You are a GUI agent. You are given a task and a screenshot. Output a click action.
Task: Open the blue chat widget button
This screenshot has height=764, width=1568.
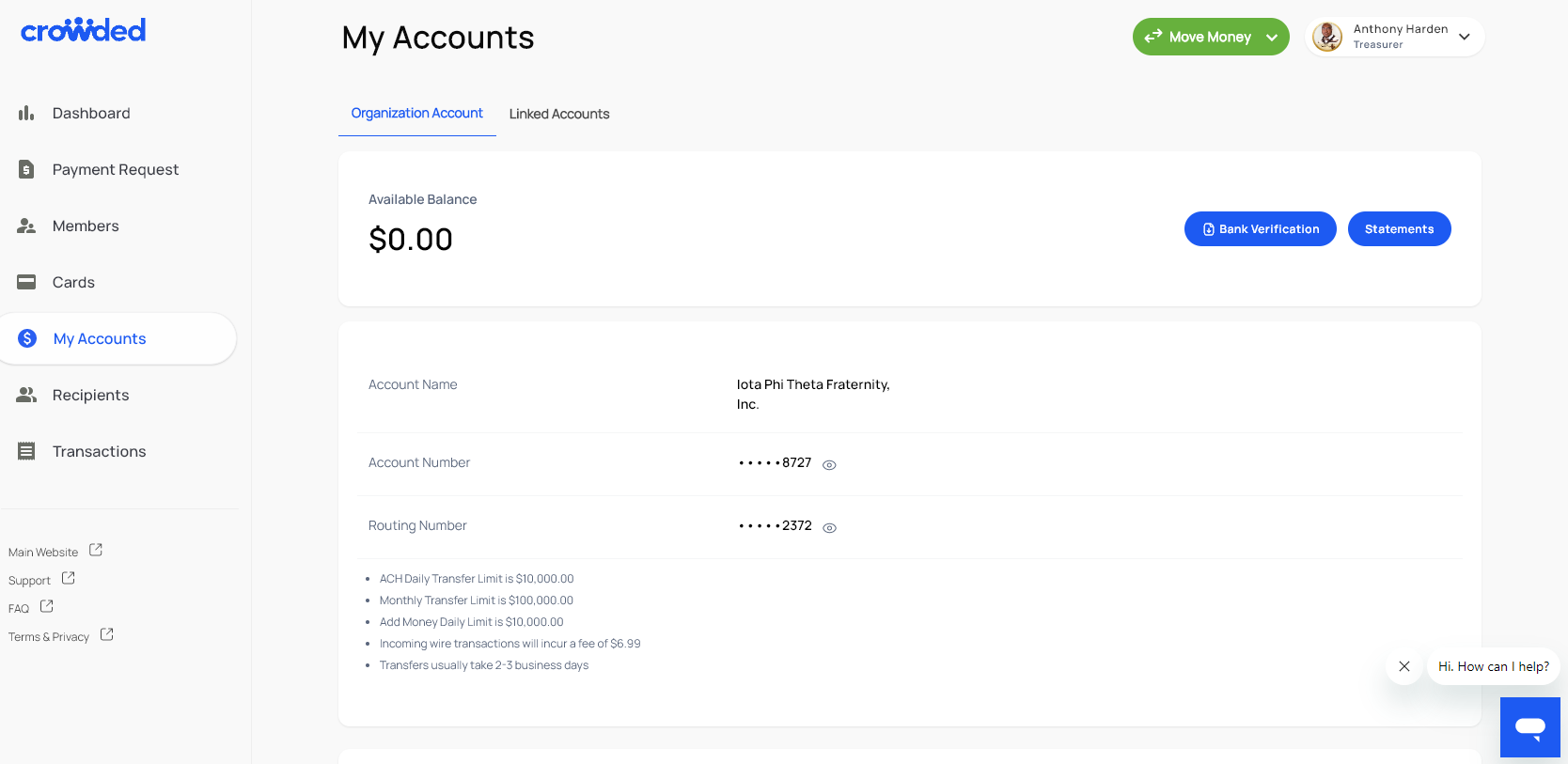point(1530,727)
